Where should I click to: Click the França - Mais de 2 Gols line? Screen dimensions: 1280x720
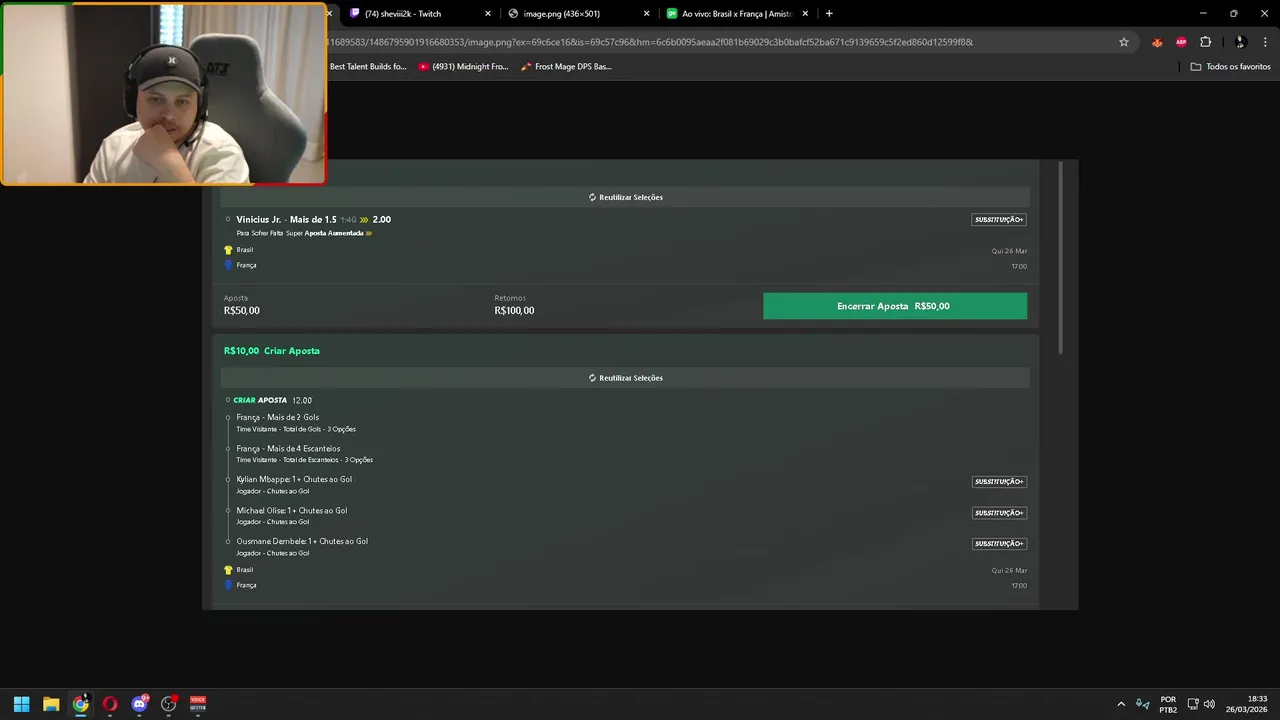click(x=278, y=417)
